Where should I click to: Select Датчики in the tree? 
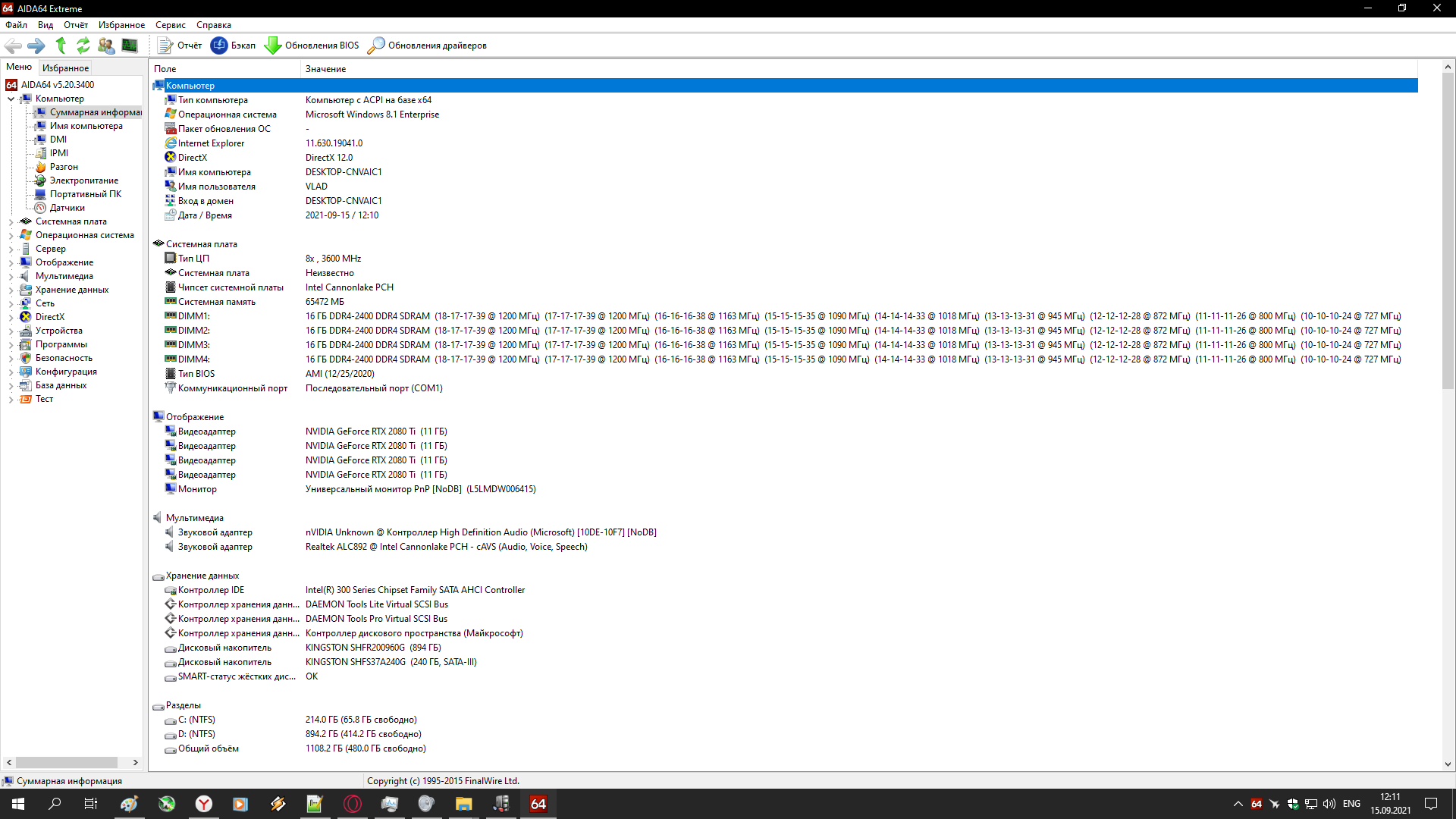(x=67, y=208)
